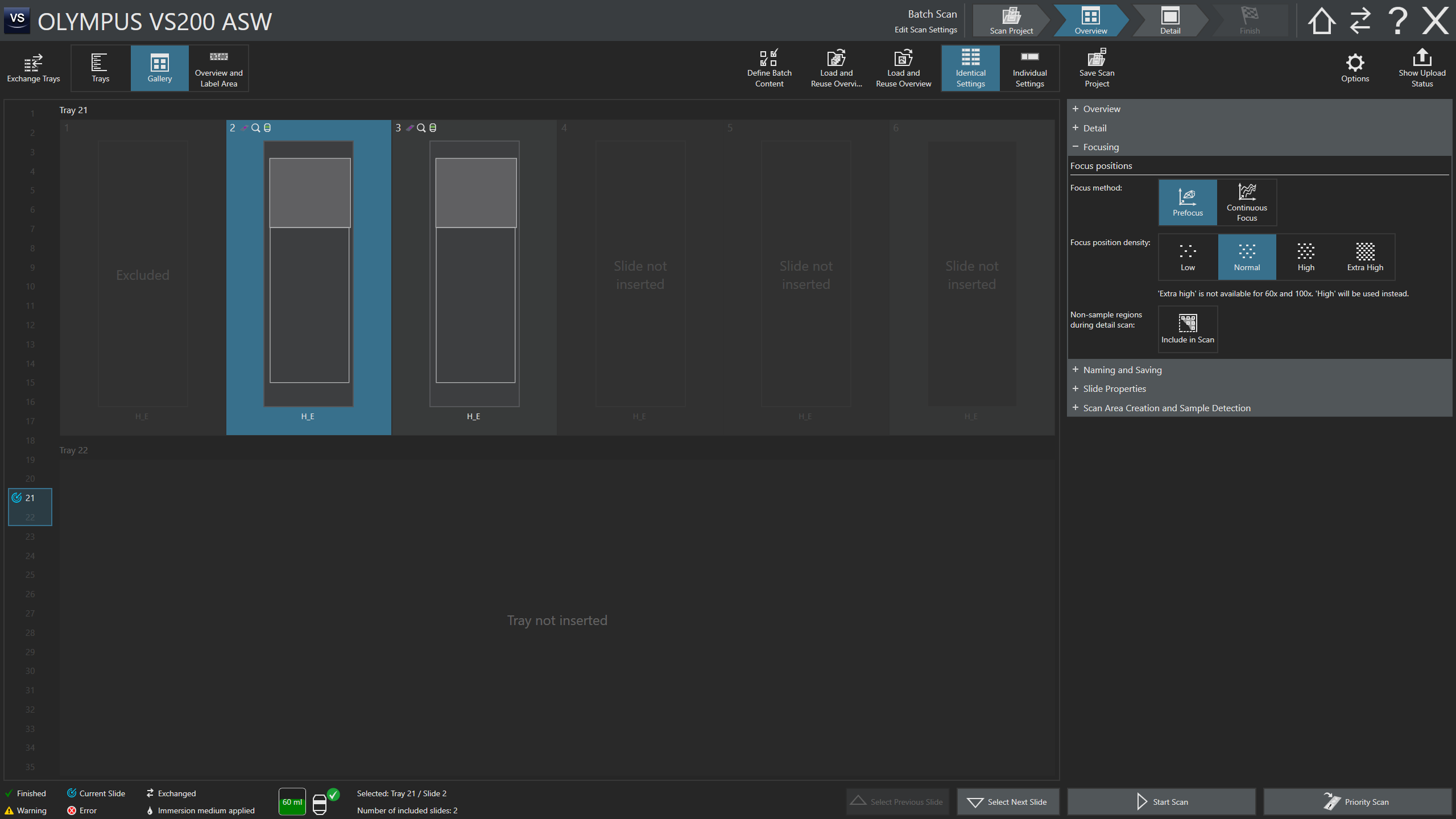Expand the Naming and Saving section

1122,370
